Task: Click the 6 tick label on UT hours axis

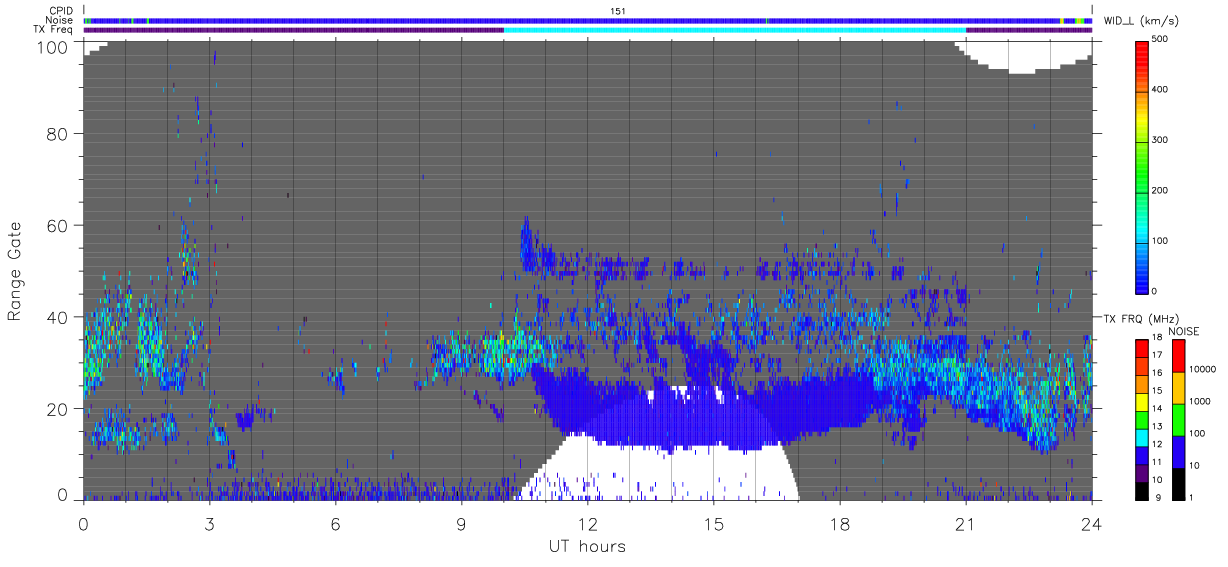Action: pos(336,523)
